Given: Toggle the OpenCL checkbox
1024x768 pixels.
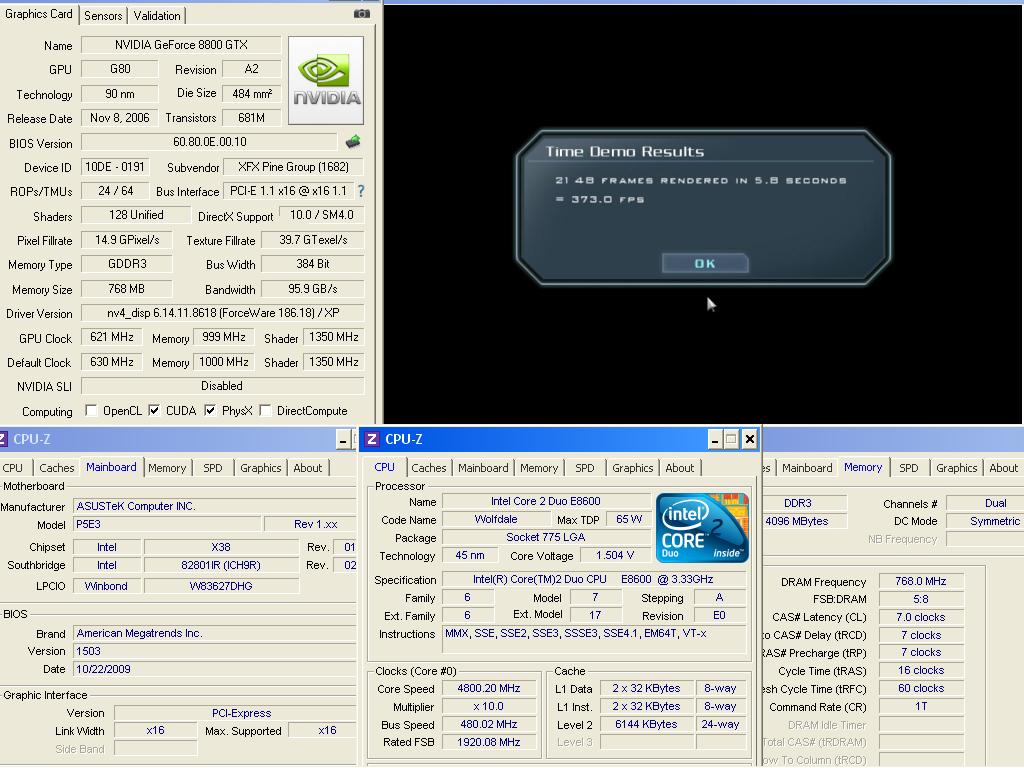Looking at the screenshot, I should [x=91, y=410].
